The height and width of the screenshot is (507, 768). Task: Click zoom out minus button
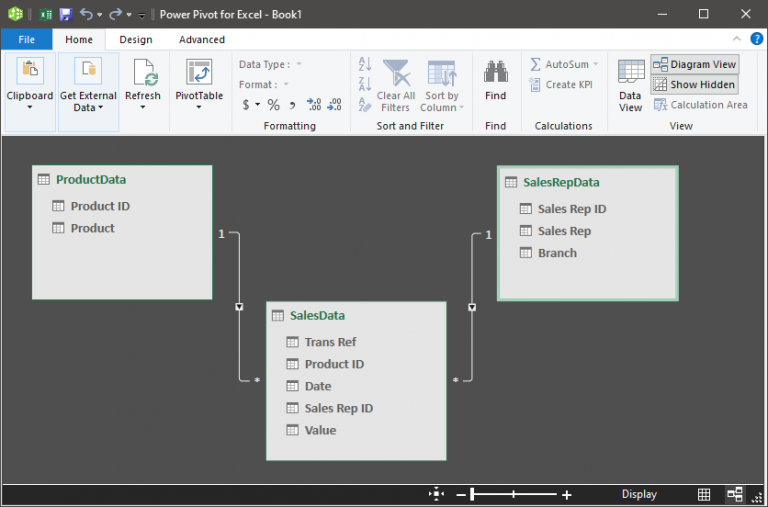pyautogui.click(x=460, y=495)
